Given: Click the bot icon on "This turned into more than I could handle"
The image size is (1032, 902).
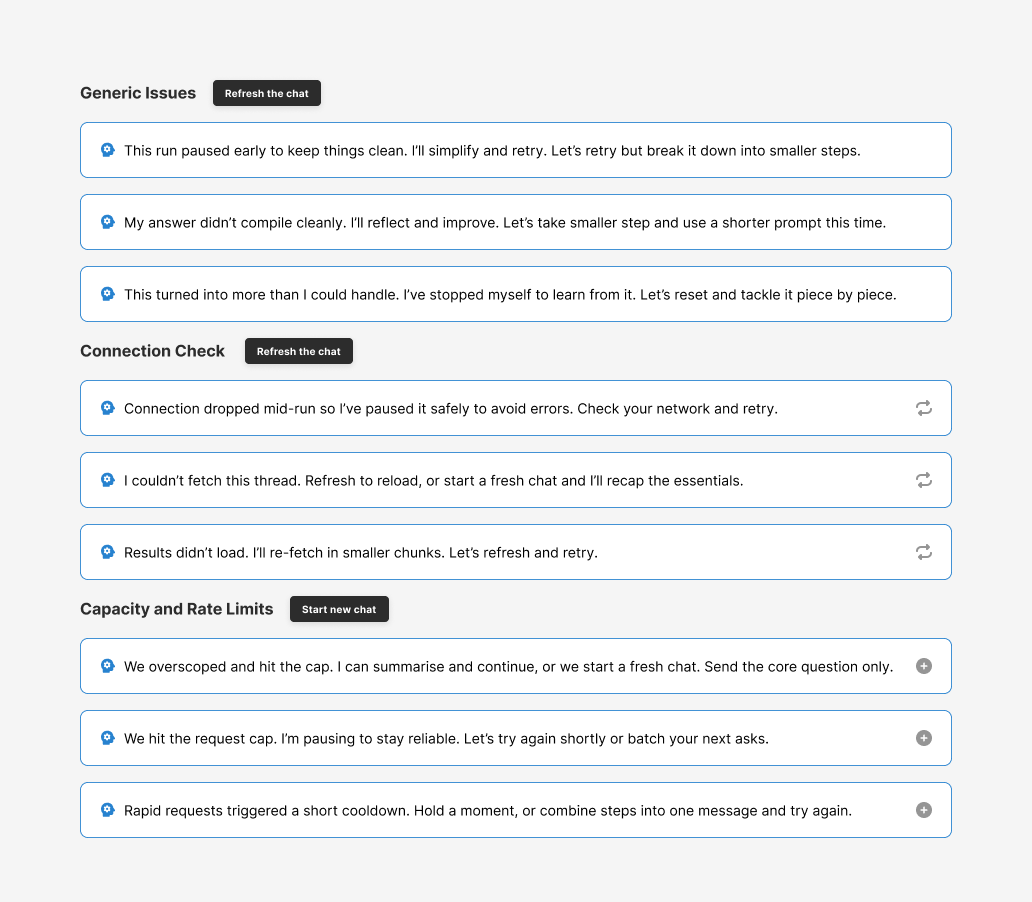Looking at the screenshot, I should [x=107, y=293].
